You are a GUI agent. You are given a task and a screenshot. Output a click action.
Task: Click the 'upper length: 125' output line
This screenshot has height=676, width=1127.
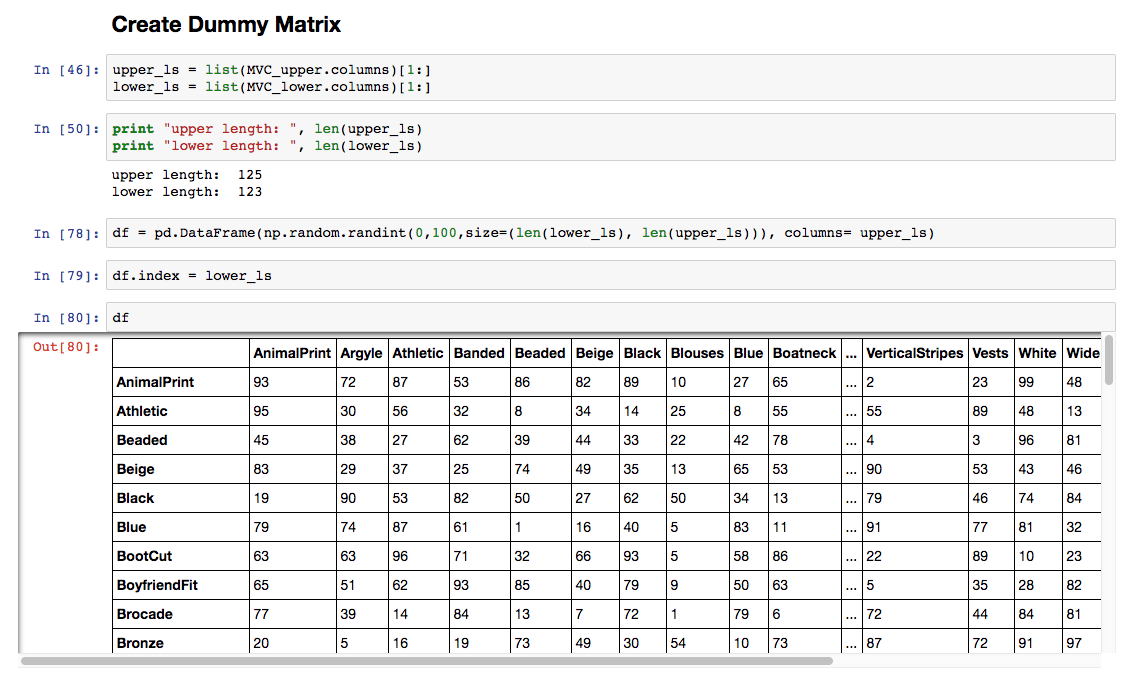click(187, 175)
